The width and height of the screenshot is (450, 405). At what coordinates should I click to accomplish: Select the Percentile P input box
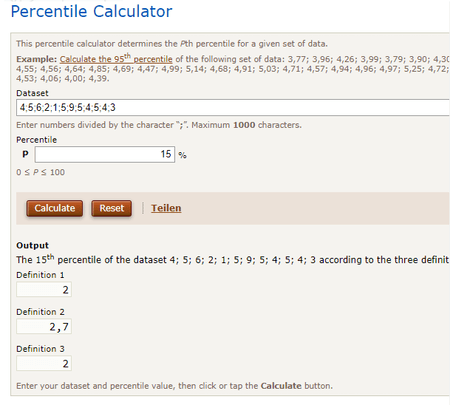105,154
